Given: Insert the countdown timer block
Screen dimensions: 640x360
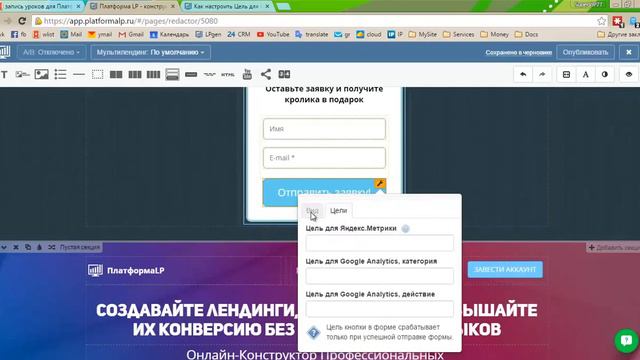Looking at the screenshot, I should click(284, 74).
